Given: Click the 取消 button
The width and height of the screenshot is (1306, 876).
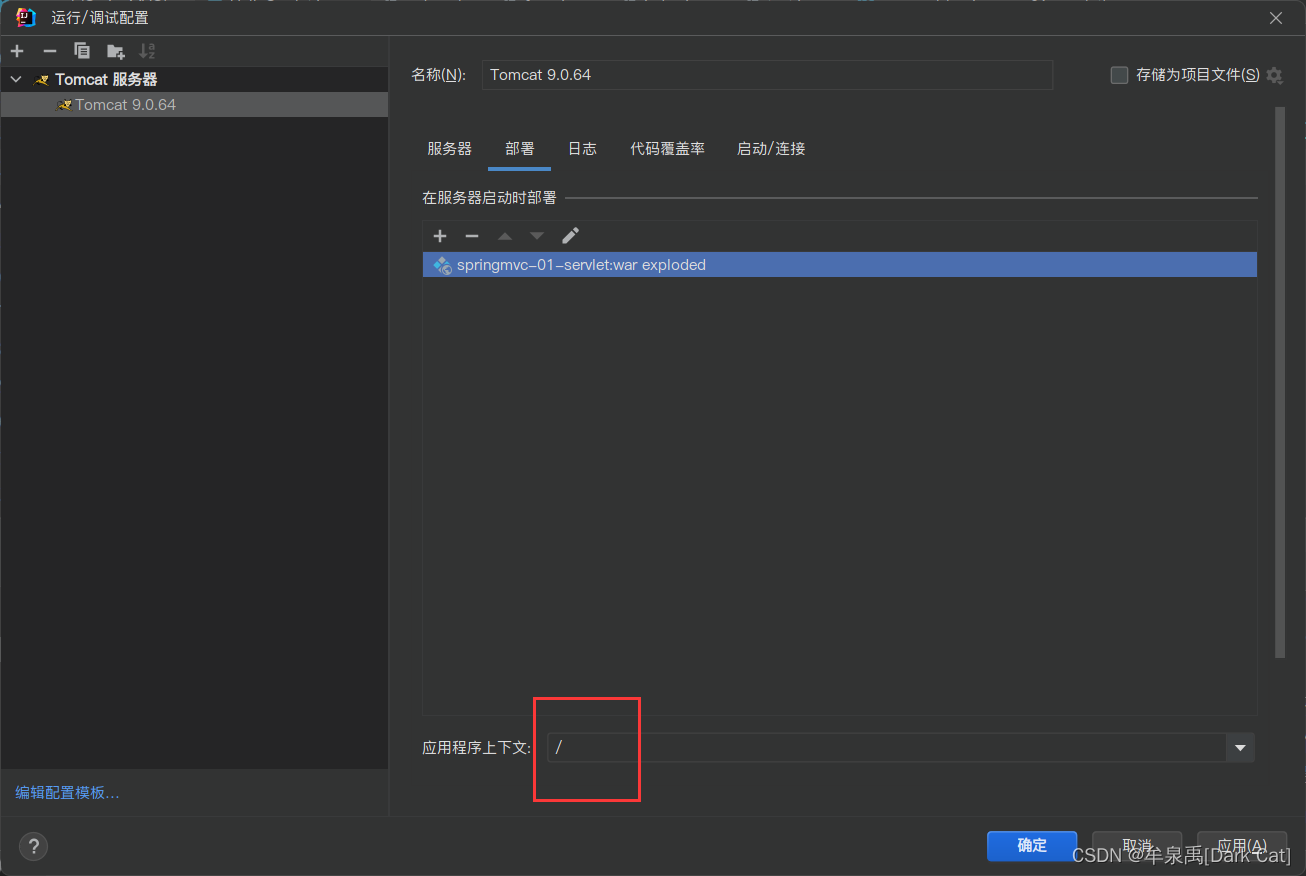Looking at the screenshot, I should pyautogui.click(x=1137, y=846).
